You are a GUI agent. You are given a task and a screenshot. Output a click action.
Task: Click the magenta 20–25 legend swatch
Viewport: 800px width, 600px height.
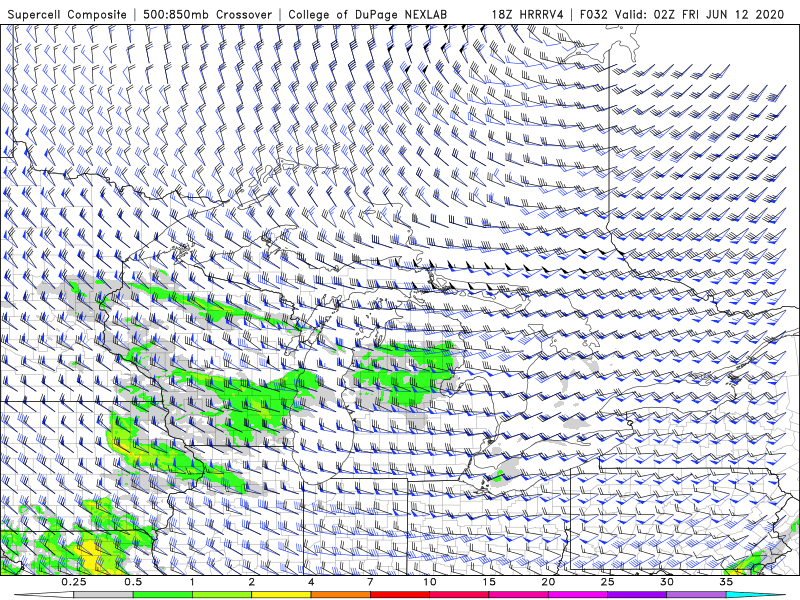pyautogui.click(x=578, y=595)
